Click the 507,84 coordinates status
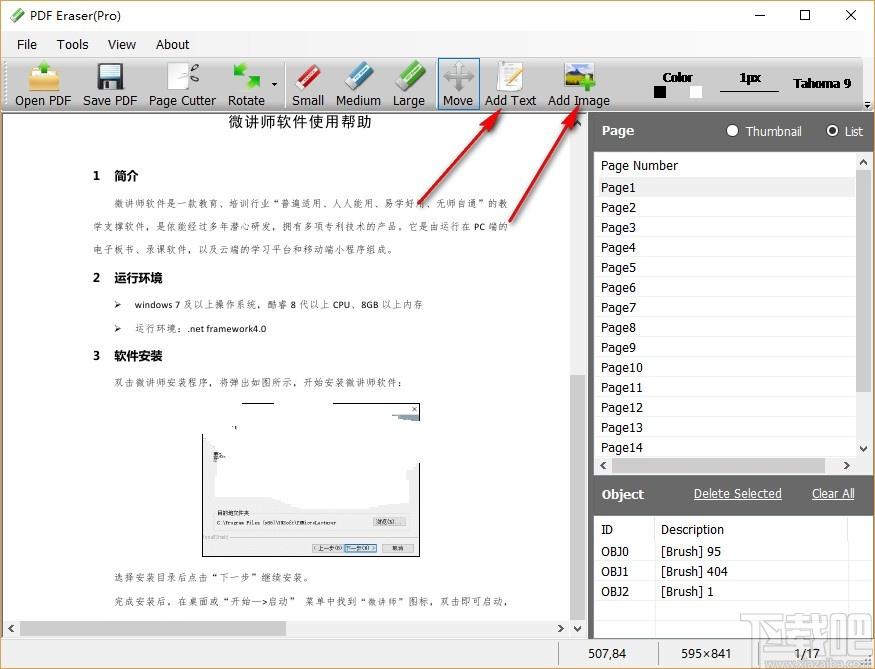Screen dimensions: 875x669 (607, 653)
